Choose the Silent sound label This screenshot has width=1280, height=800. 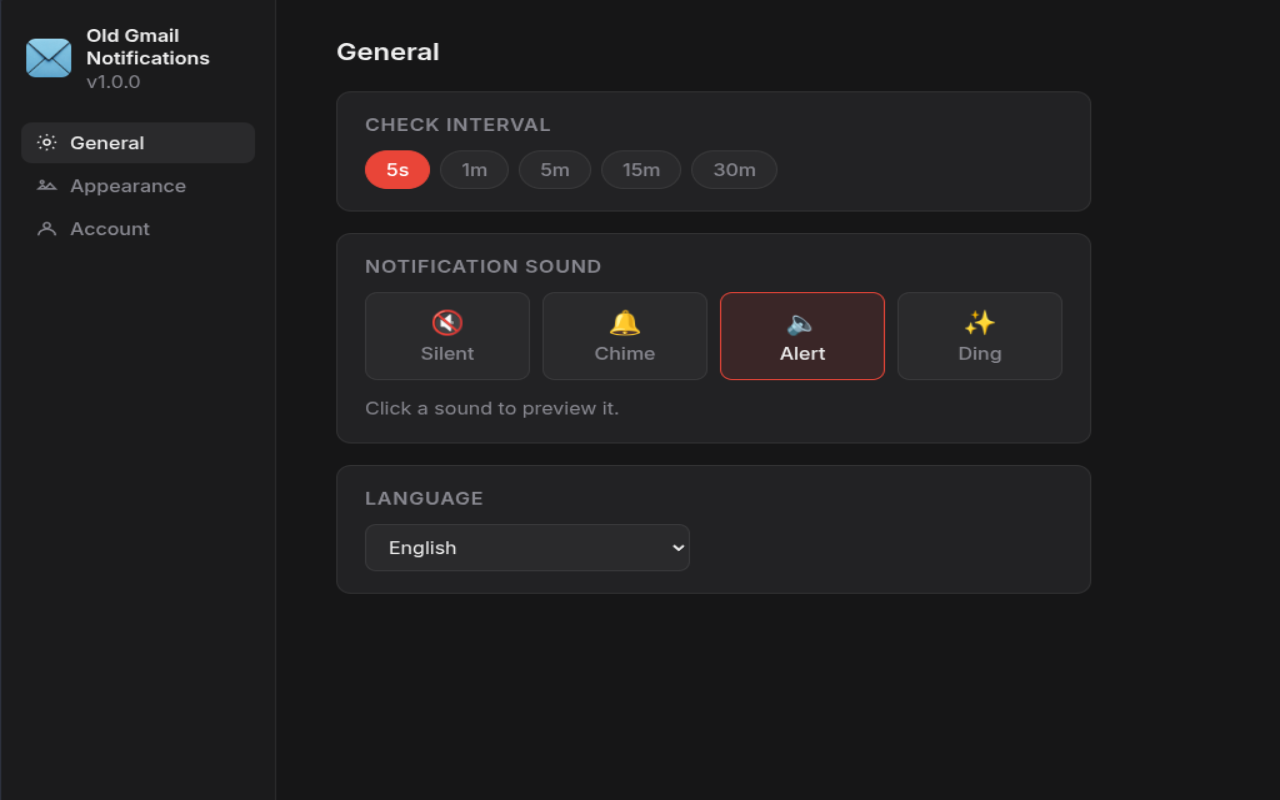(447, 354)
